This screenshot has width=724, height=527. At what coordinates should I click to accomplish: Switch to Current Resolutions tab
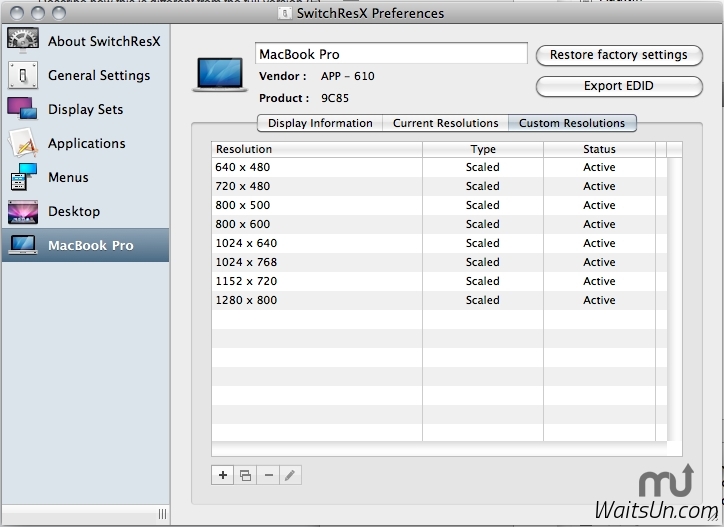pyautogui.click(x=445, y=123)
